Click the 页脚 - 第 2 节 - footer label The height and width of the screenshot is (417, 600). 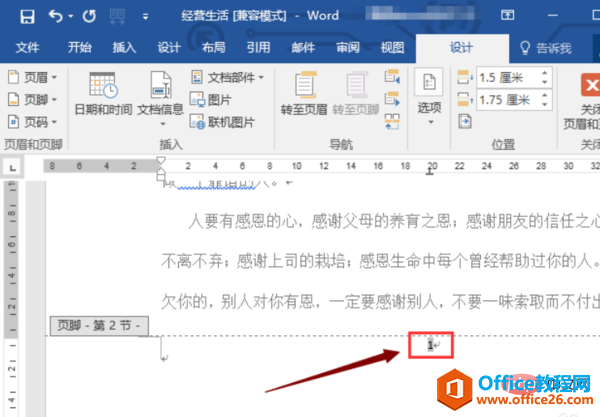99,326
